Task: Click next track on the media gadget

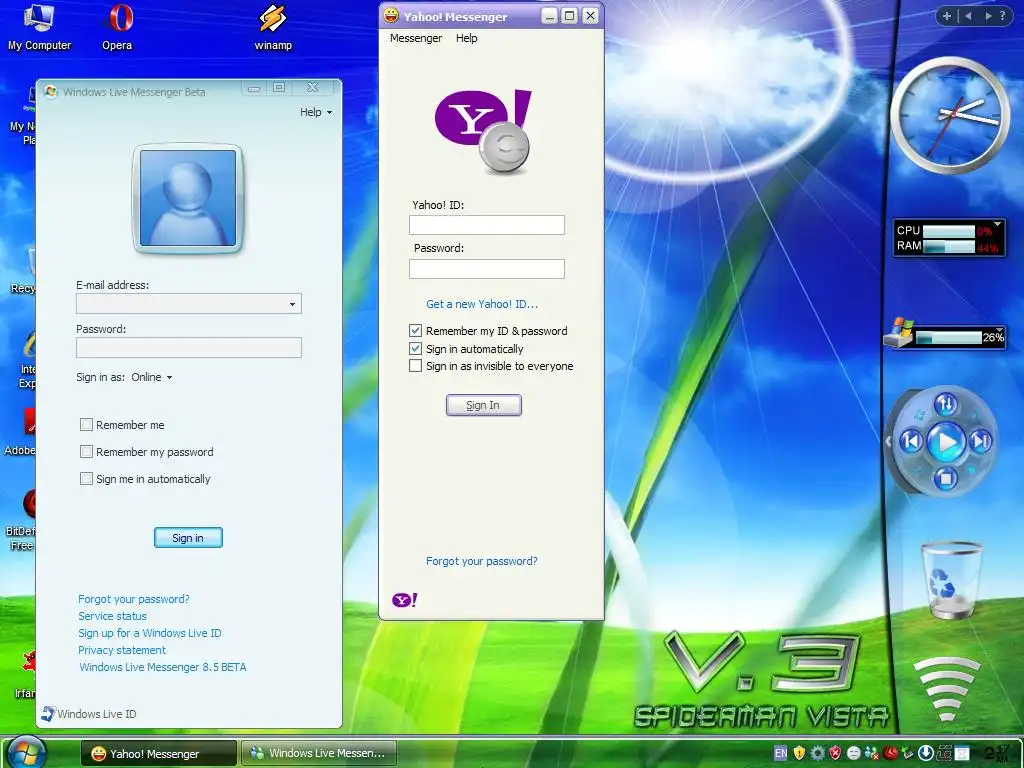Action: [980, 442]
